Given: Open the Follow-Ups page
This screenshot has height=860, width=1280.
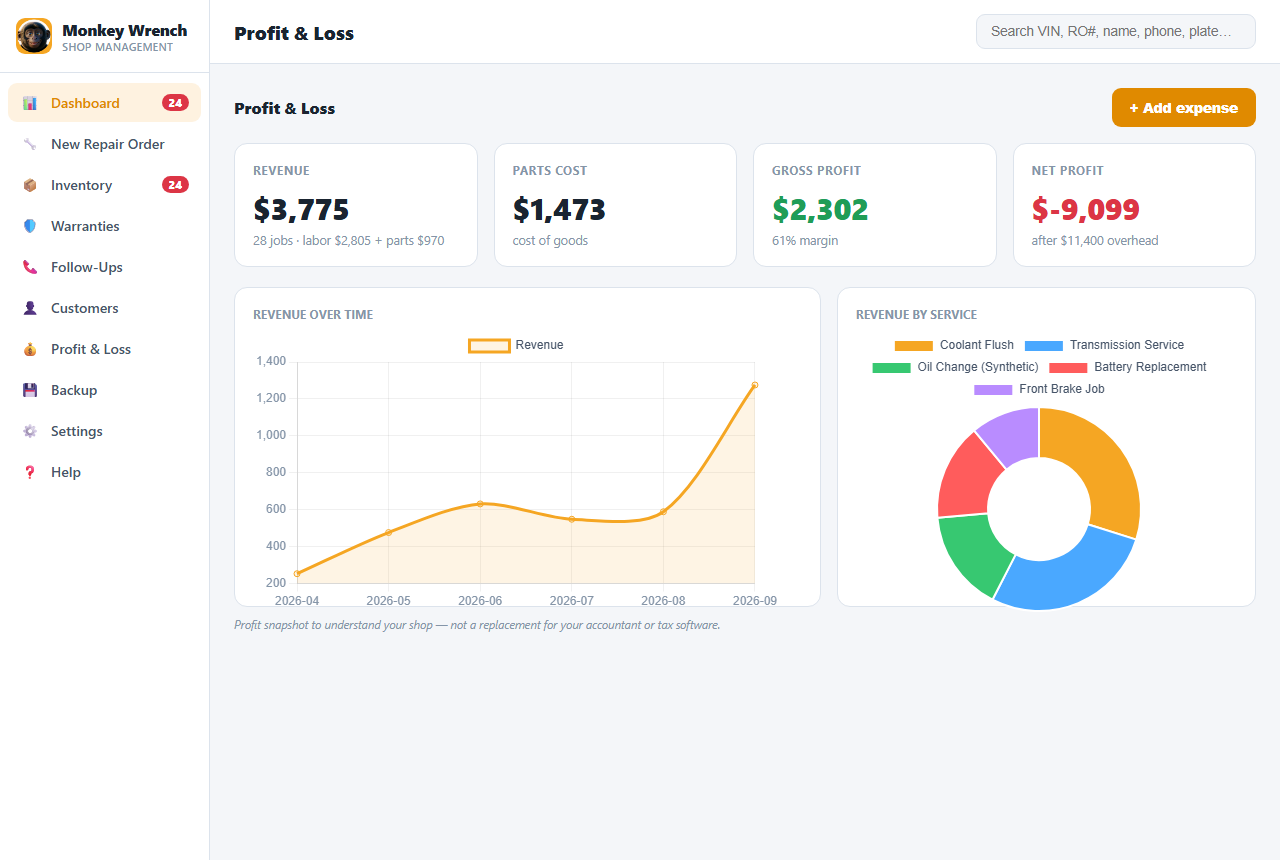Looking at the screenshot, I should [104, 267].
